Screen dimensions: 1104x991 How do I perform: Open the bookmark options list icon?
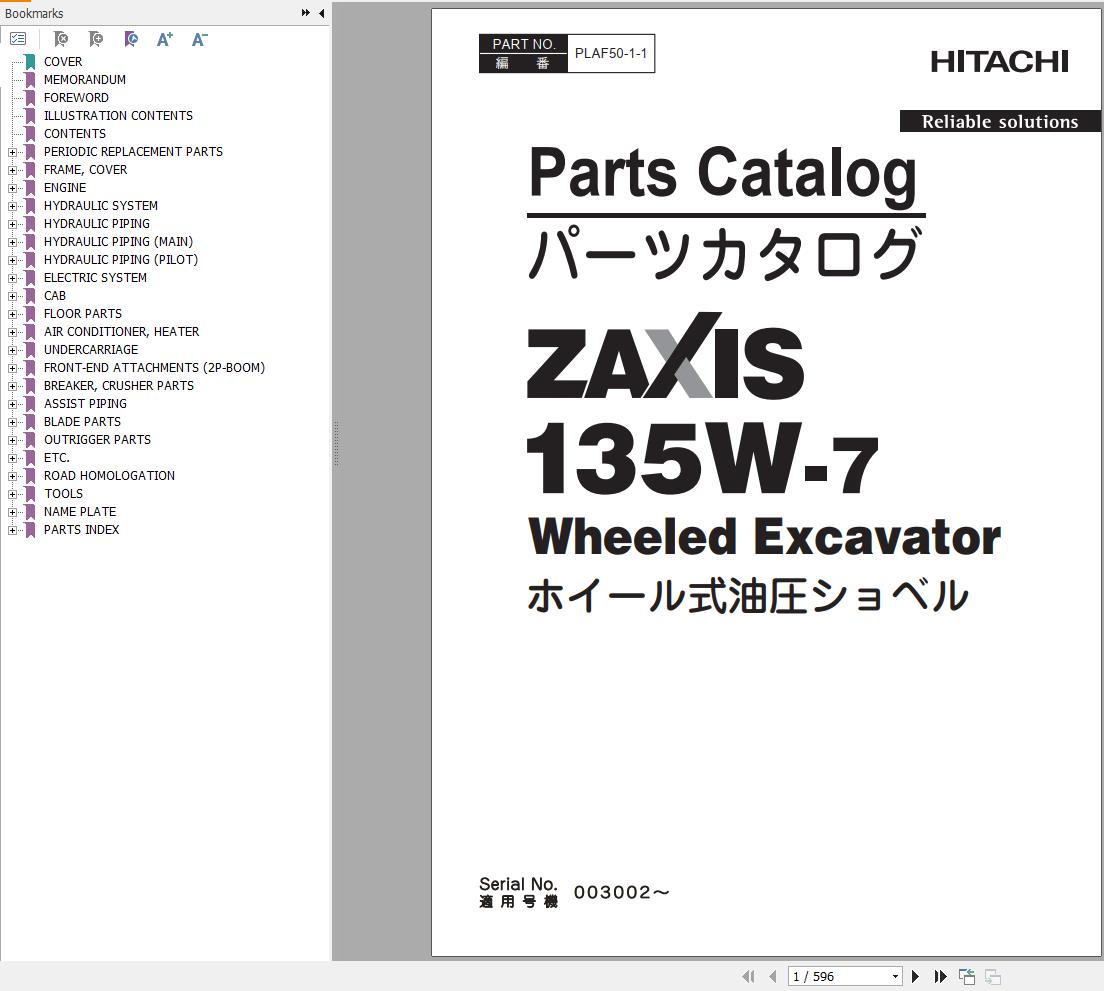[x=18, y=39]
